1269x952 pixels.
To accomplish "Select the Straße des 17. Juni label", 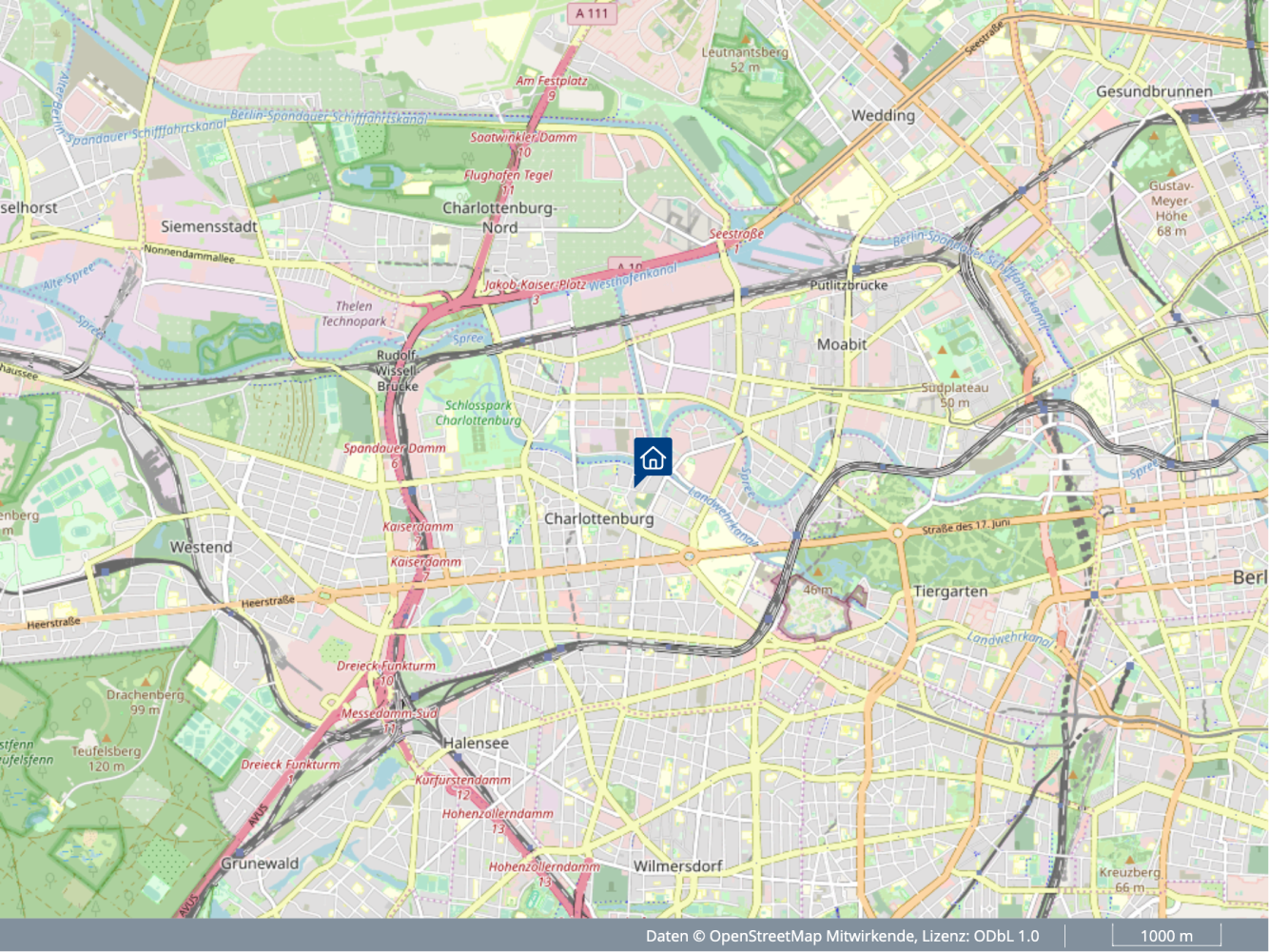I will coord(966,526).
